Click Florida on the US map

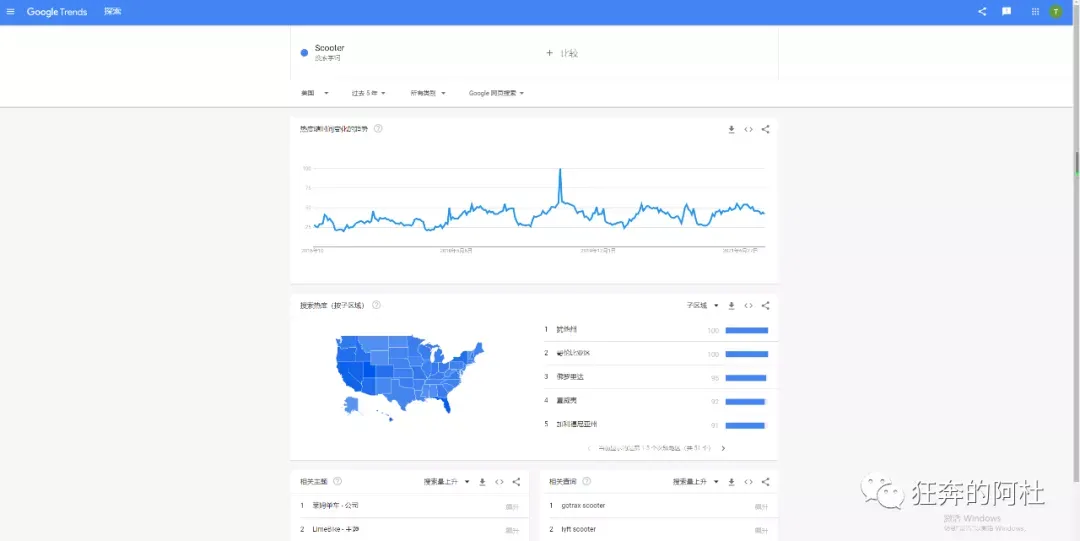click(446, 404)
